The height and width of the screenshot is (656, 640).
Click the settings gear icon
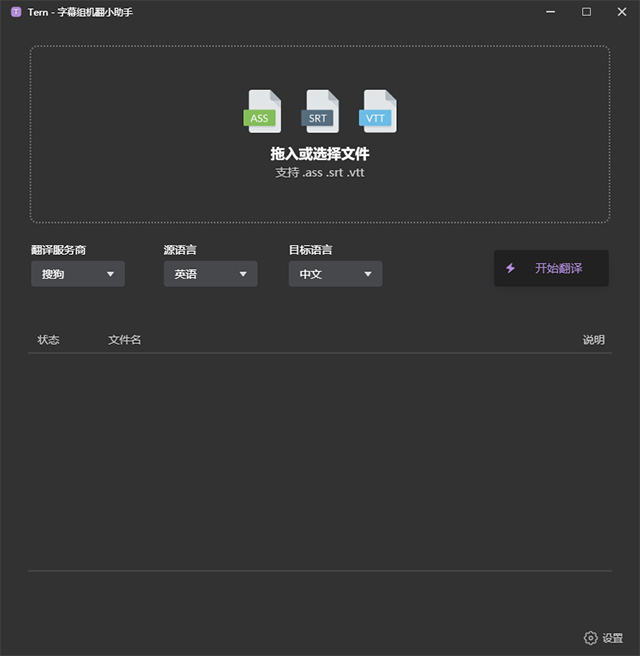pos(591,638)
